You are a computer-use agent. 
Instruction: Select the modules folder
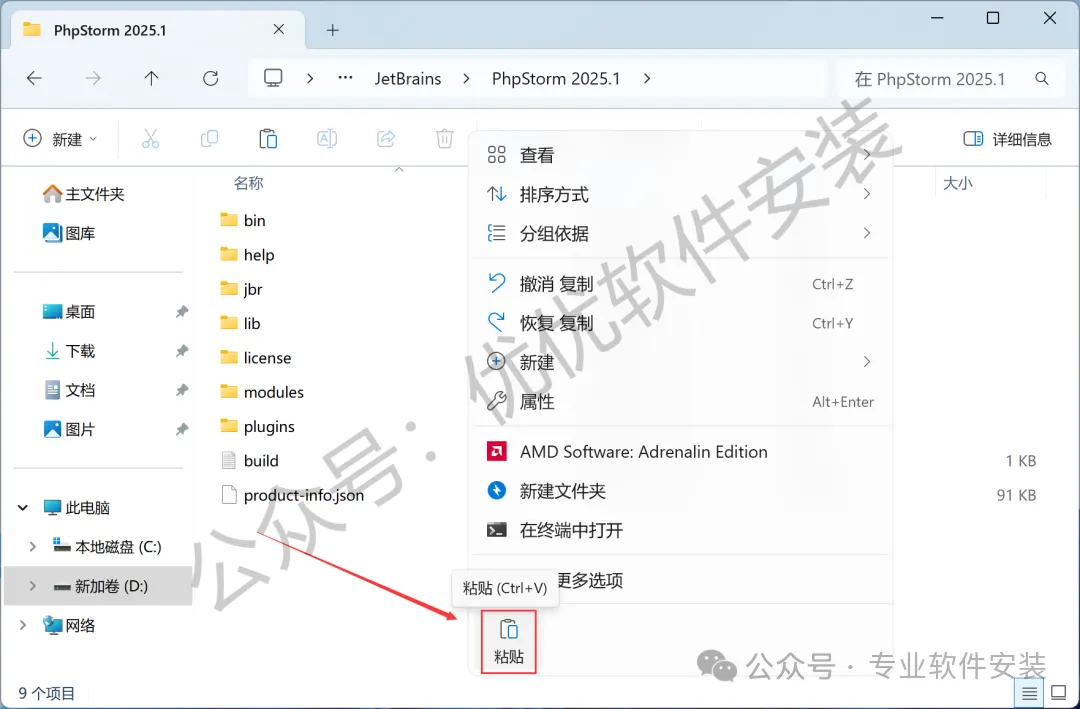pyautogui.click(x=262, y=392)
